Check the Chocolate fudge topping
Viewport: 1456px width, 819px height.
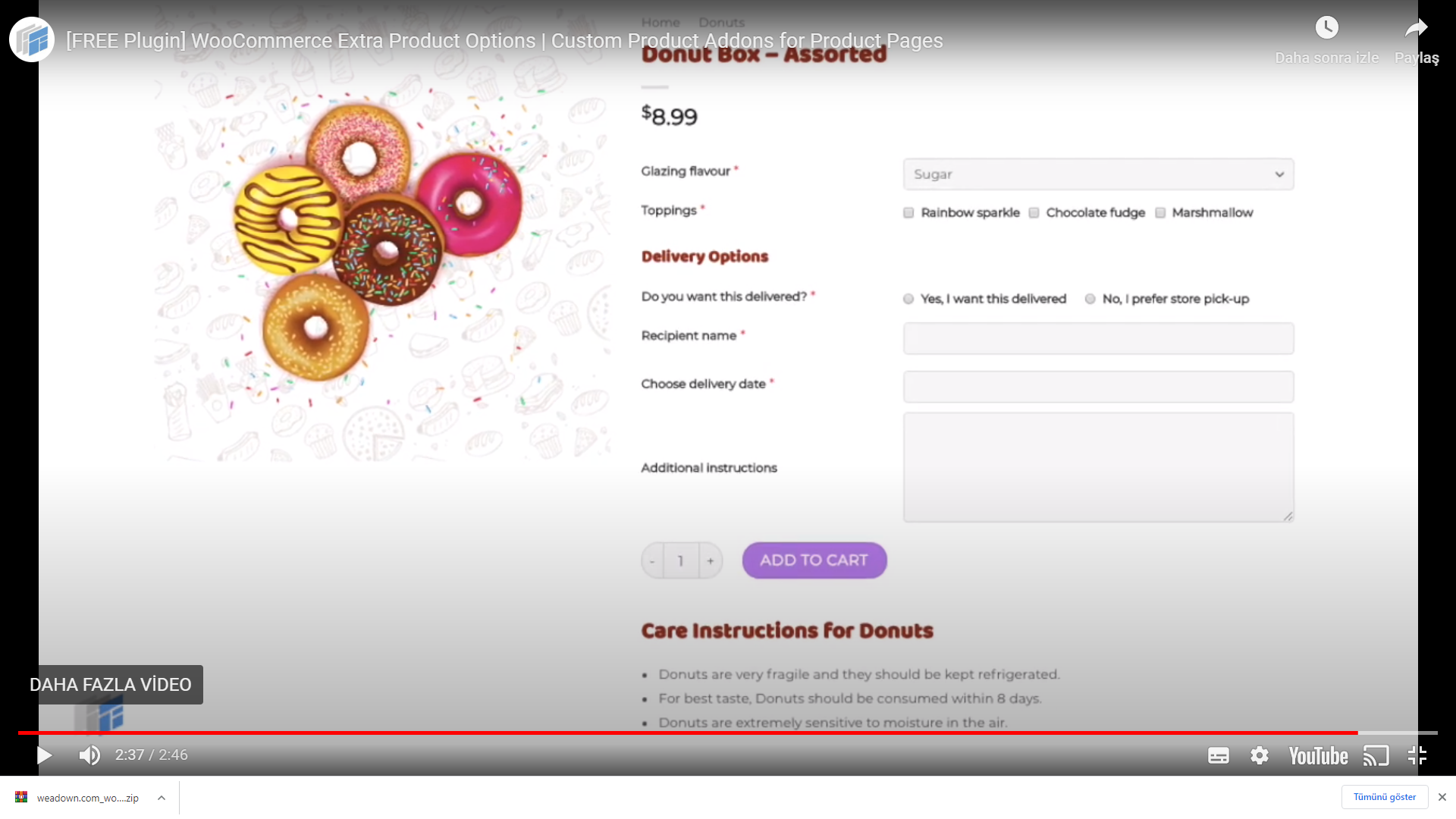coord(1034,213)
